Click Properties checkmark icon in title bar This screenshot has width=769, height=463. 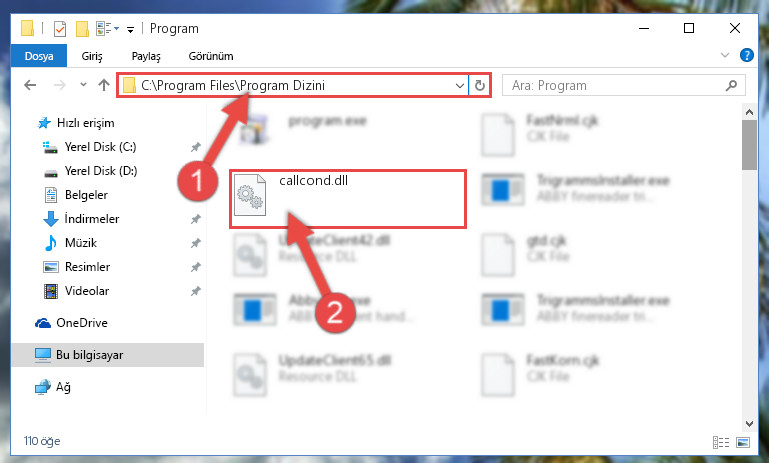pos(60,29)
